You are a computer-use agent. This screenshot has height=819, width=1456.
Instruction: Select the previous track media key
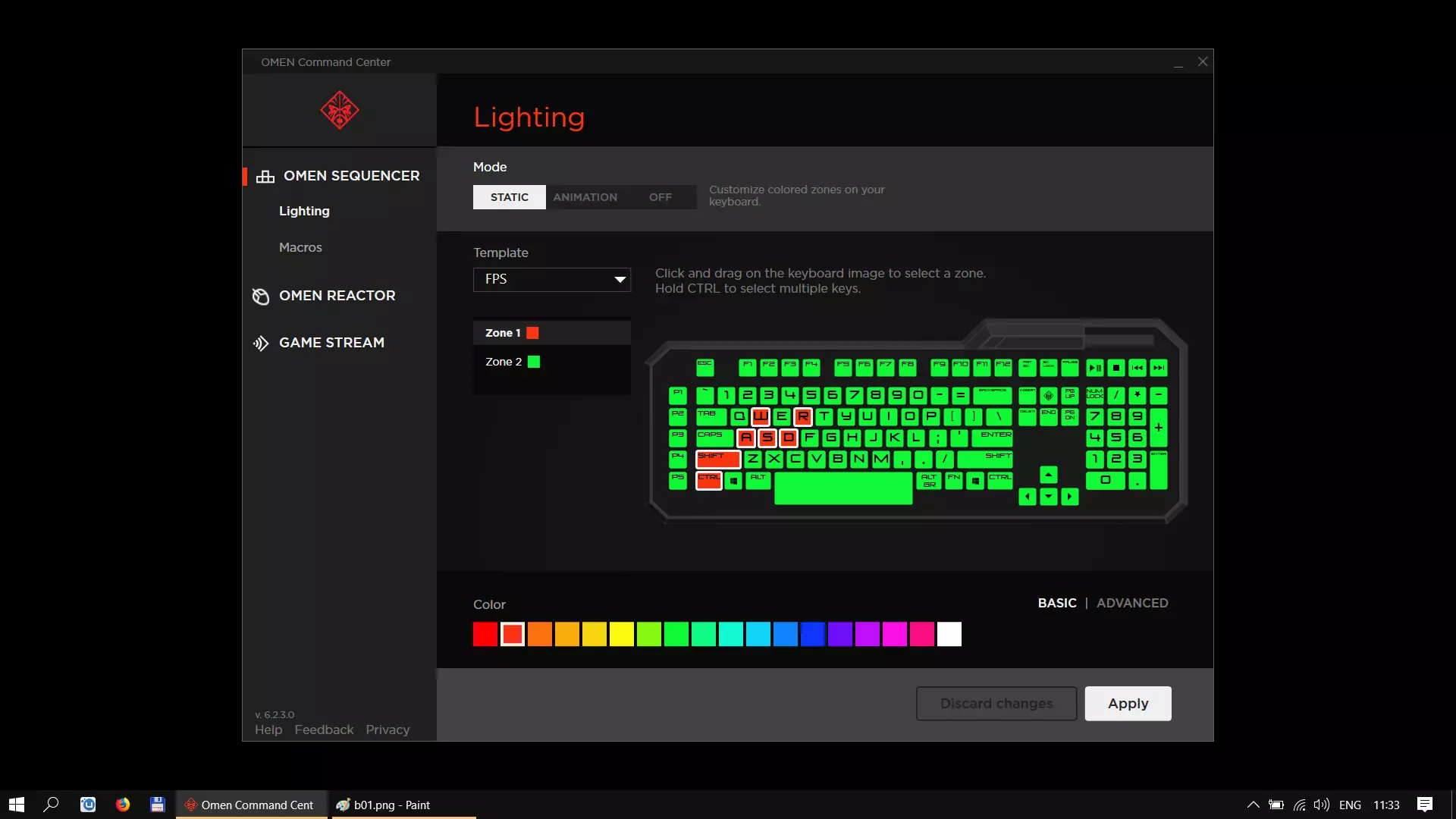tap(1137, 368)
